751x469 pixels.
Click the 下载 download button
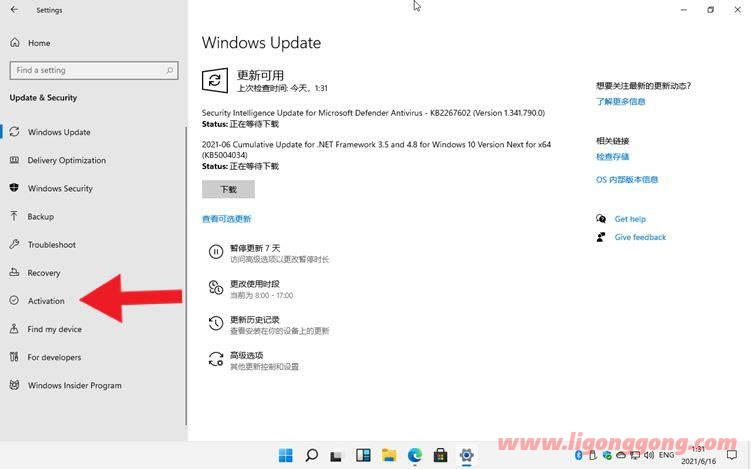228,190
